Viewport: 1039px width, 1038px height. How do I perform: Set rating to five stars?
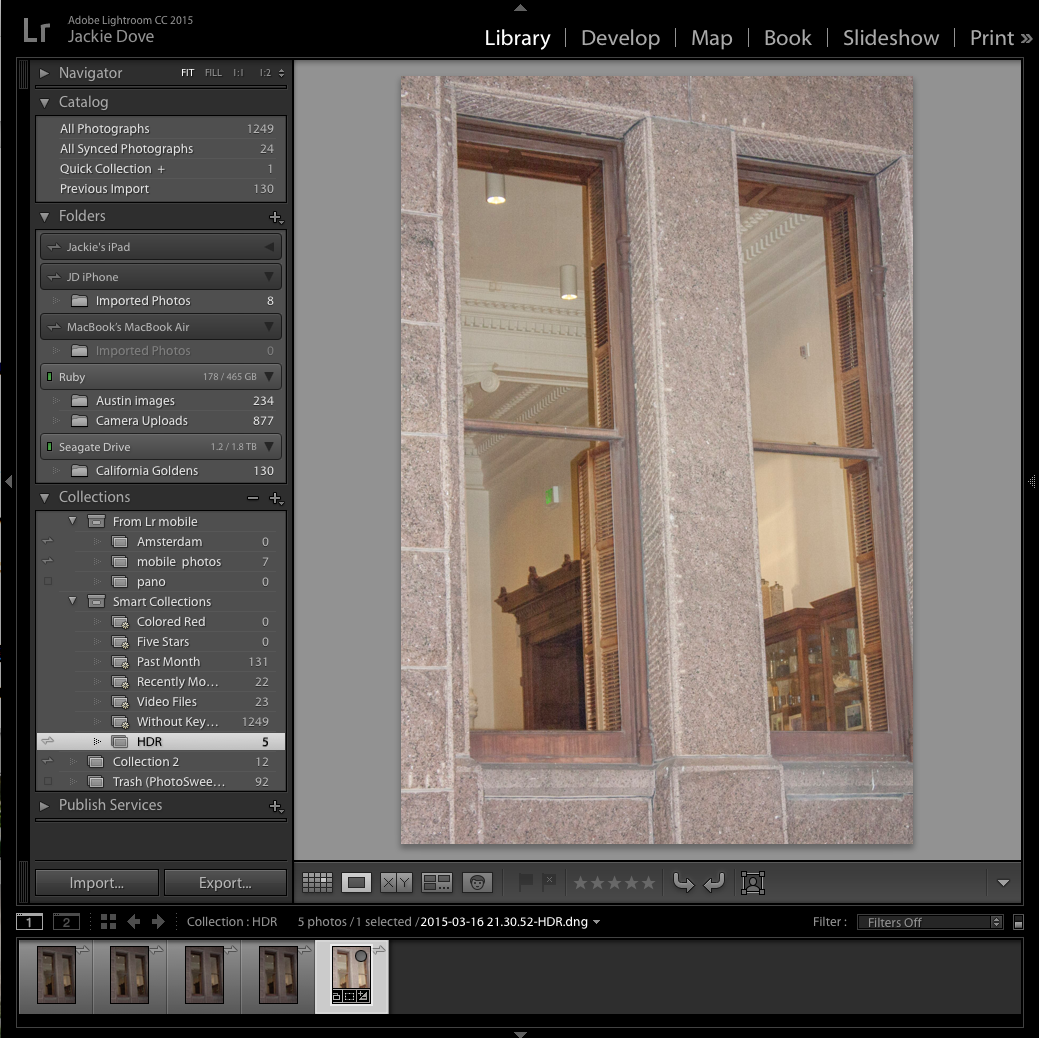point(648,882)
